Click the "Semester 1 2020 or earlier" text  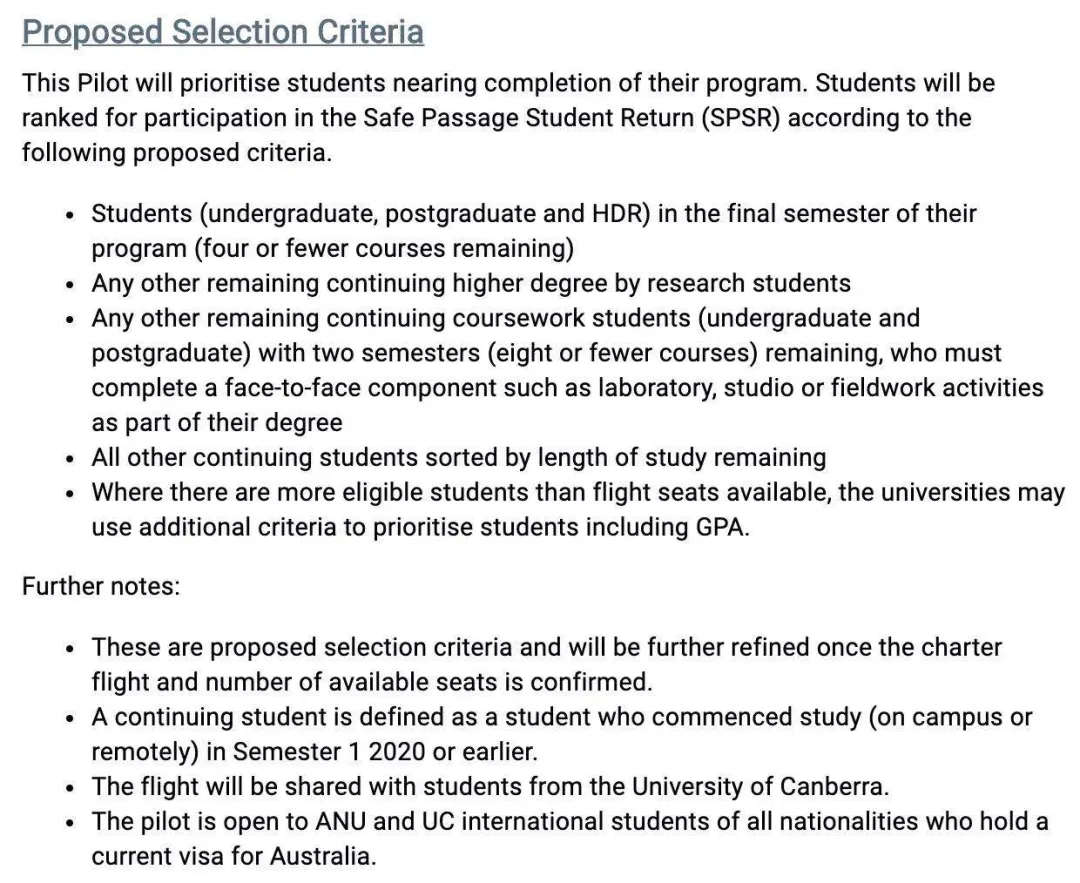[384, 751]
